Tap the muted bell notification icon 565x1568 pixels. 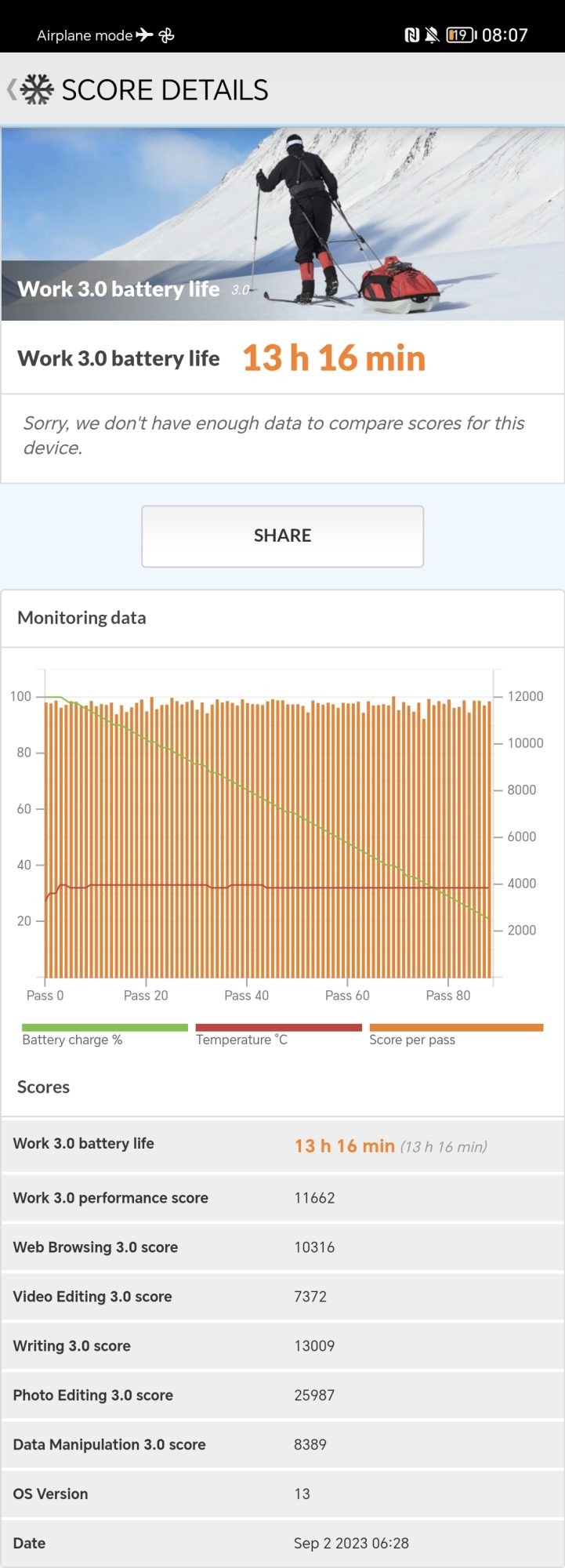coord(431,34)
